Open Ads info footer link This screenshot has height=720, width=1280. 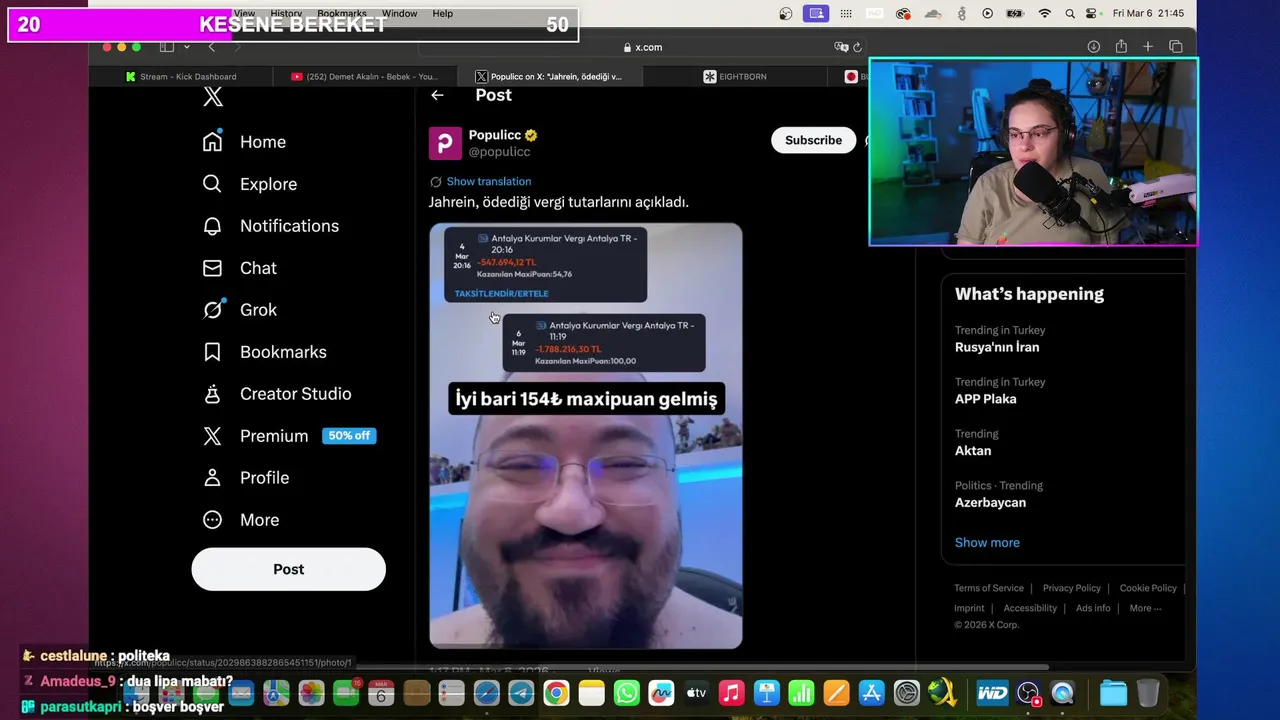click(1093, 608)
